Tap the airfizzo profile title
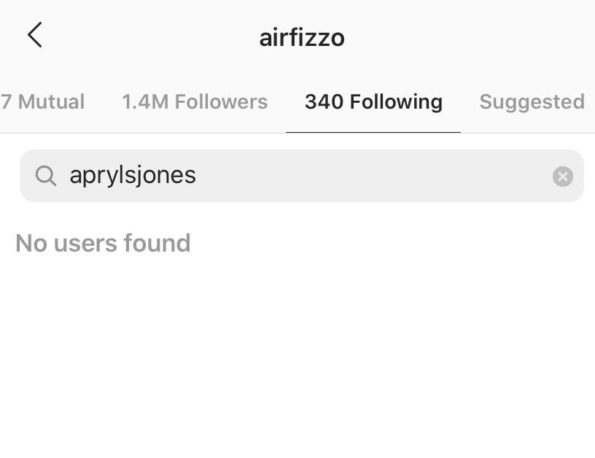595x458 pixels. pyautogui.click(x=302, y=38)
